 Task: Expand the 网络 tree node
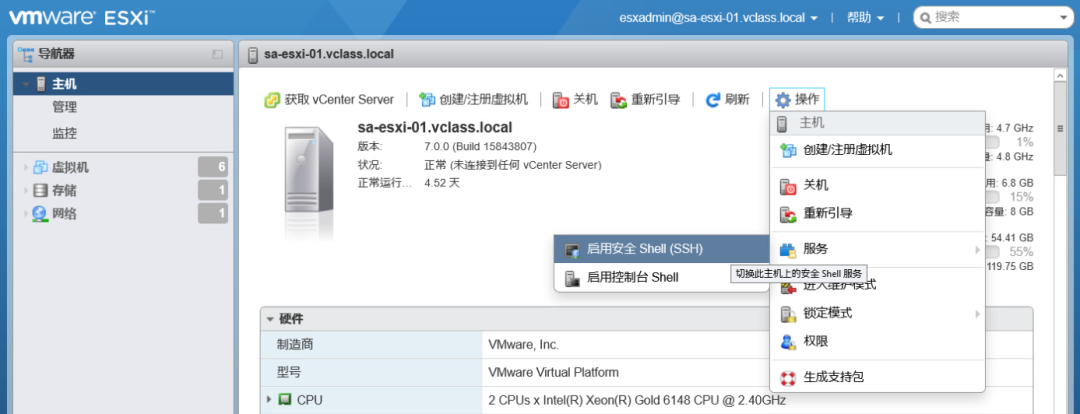[x=26, y=214]
